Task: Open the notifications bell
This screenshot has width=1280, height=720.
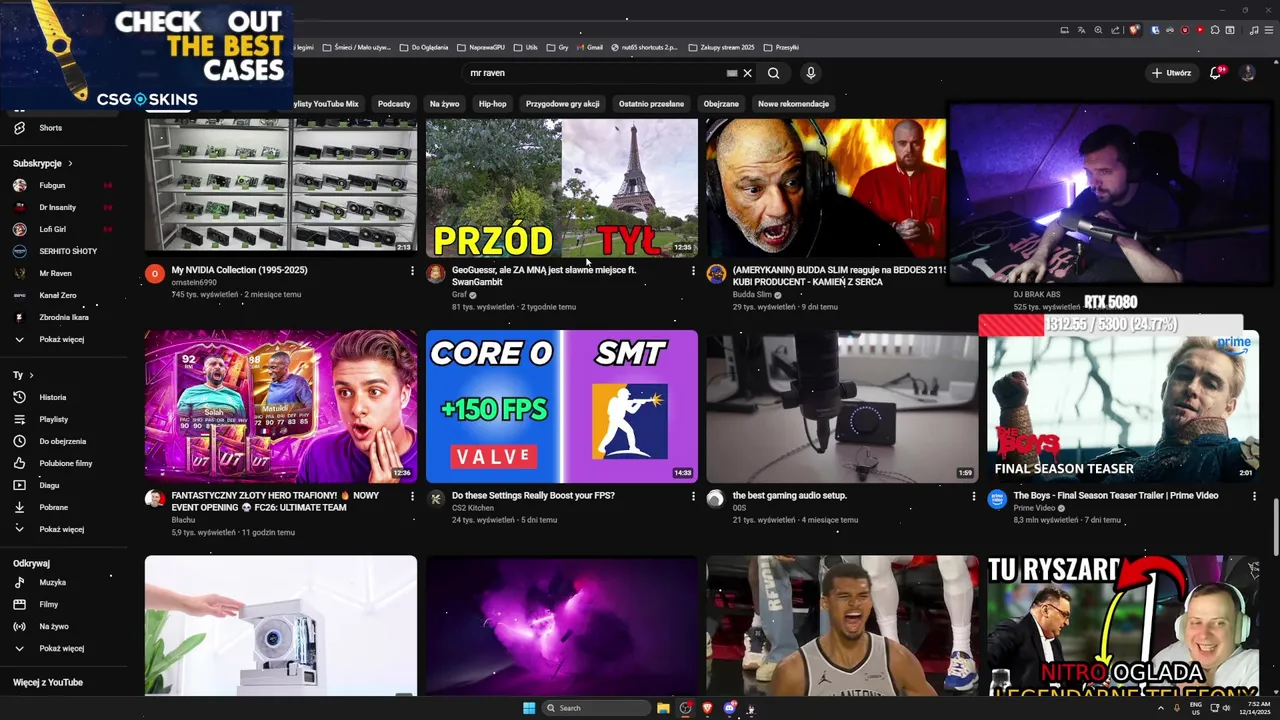Action: (1216, 73)
